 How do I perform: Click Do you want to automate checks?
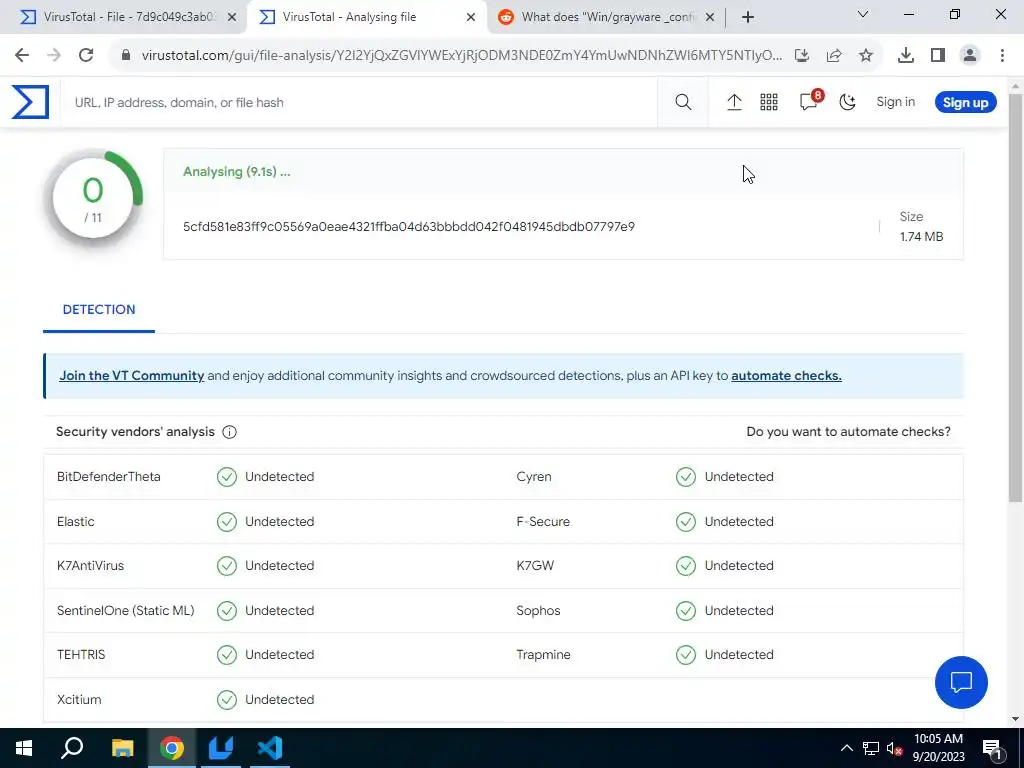848,432
